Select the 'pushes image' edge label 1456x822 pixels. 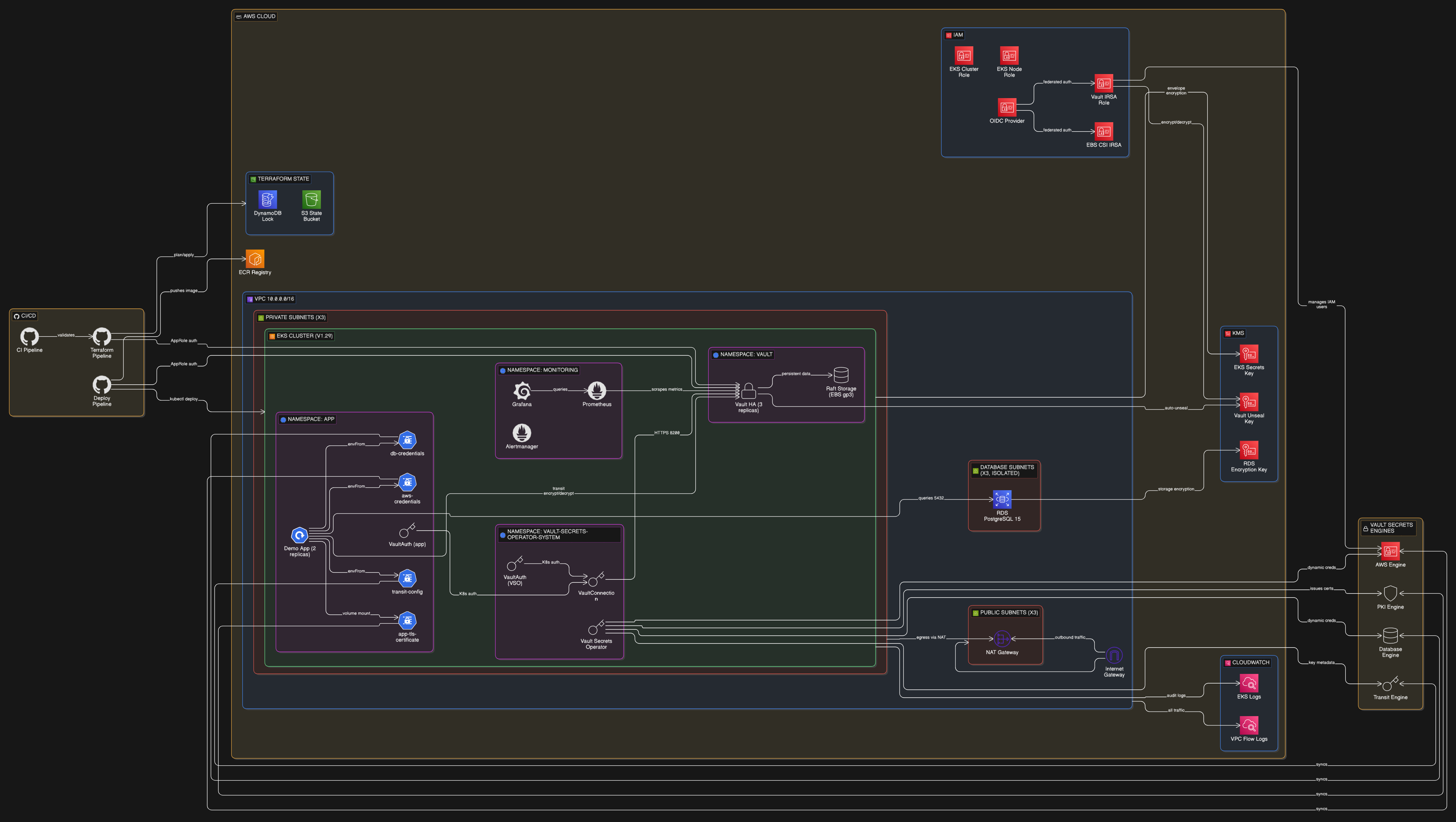pyautogui.click(x=184, y=290)
